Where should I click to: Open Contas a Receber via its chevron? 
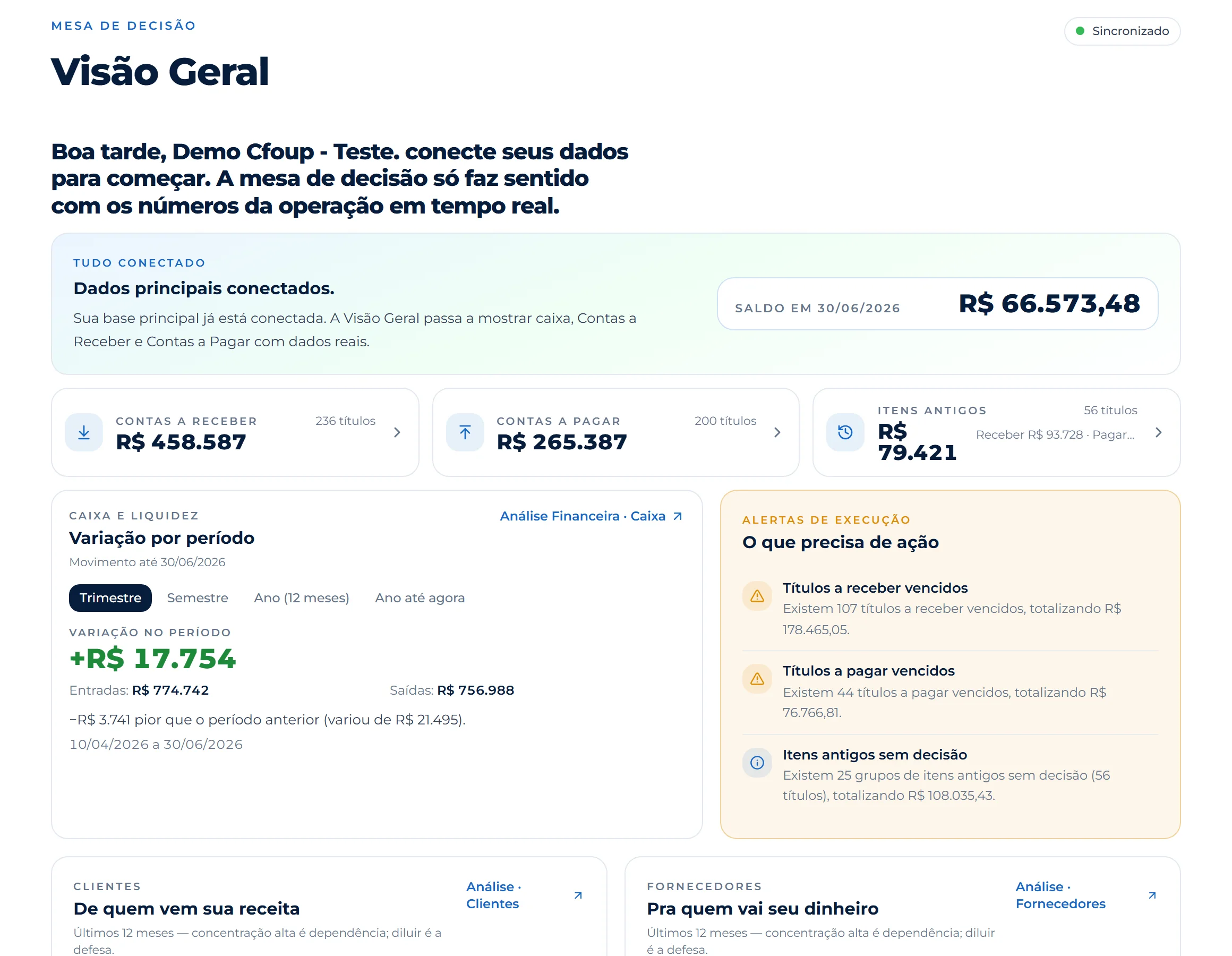pyautogui.click(x=397, y=432)
